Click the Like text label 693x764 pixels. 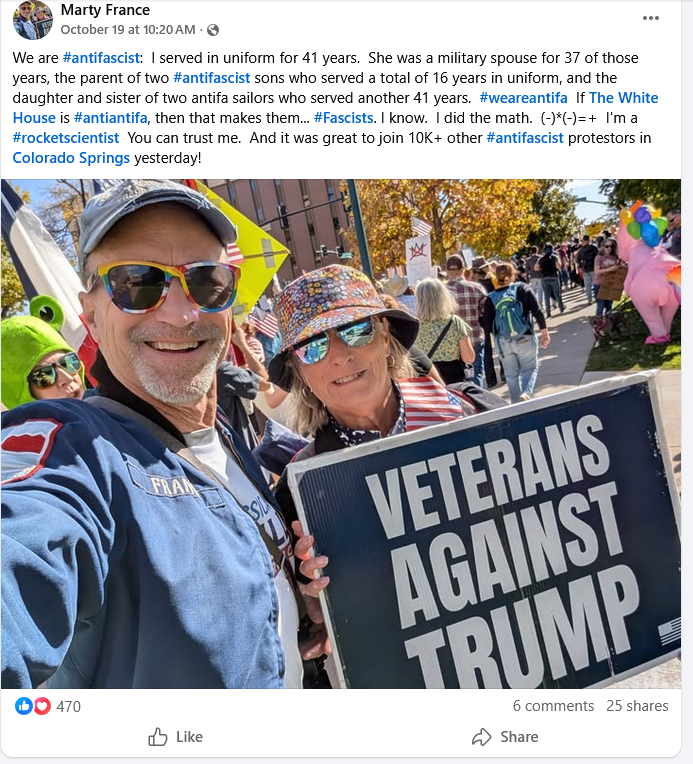pyautogui.click(x=189, y=737)
